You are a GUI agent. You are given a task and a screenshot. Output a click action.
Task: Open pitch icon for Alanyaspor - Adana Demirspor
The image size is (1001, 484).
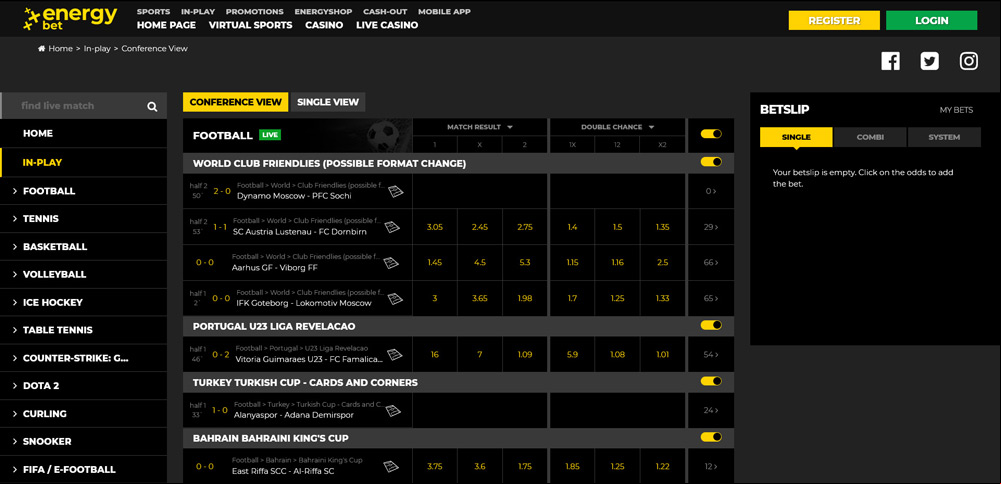(x=392, y=410)
